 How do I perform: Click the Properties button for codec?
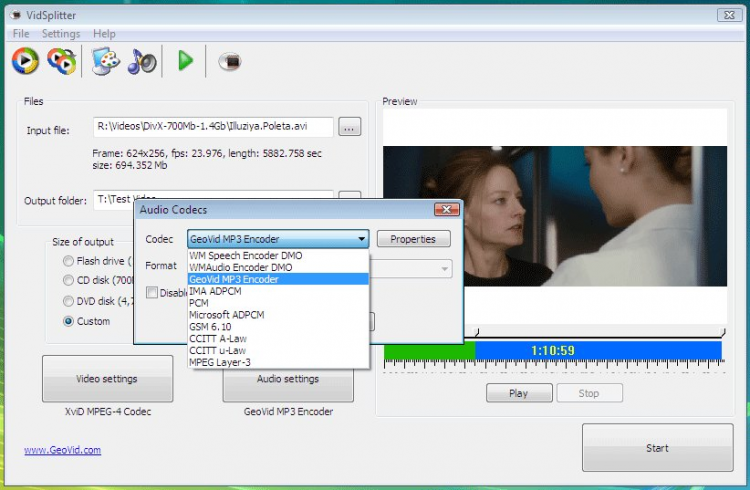click(x=414, y=239)
